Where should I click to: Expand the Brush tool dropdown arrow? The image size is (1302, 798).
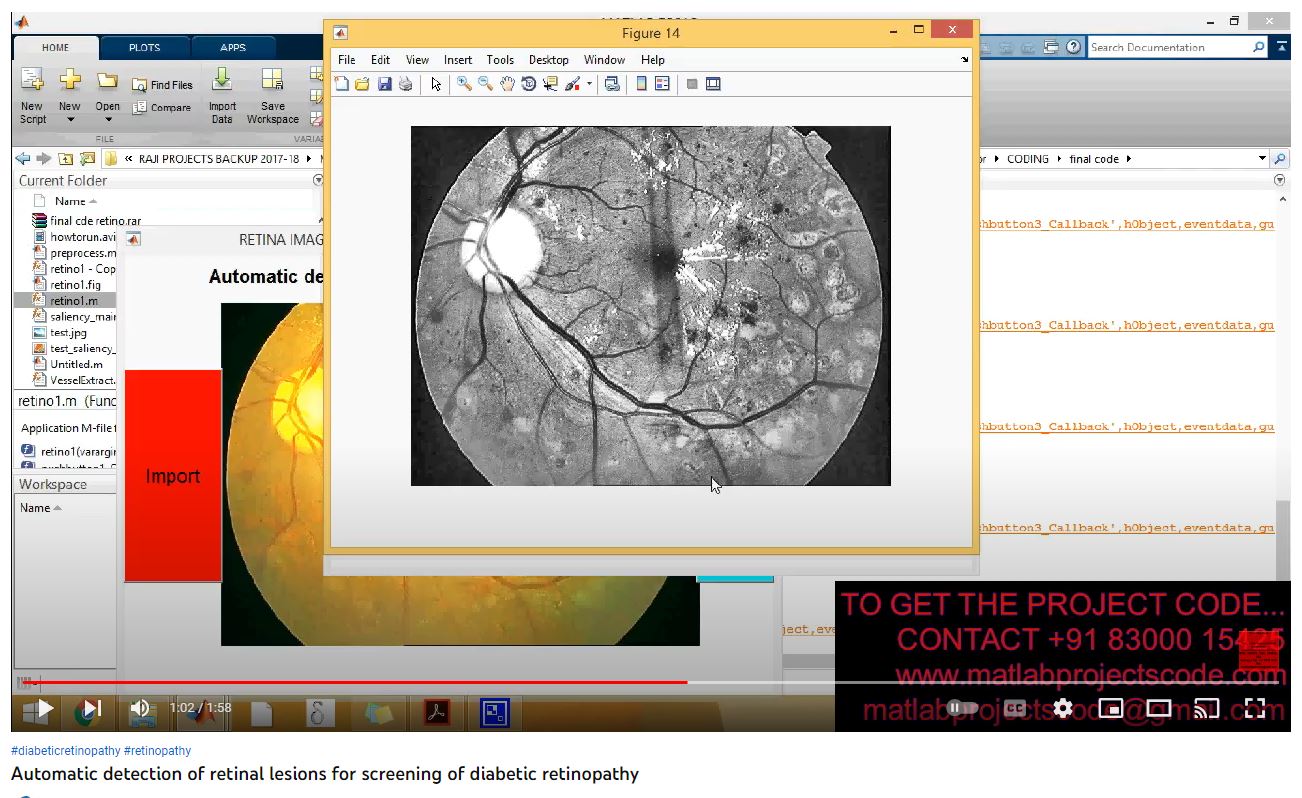[x=589, y=84]
